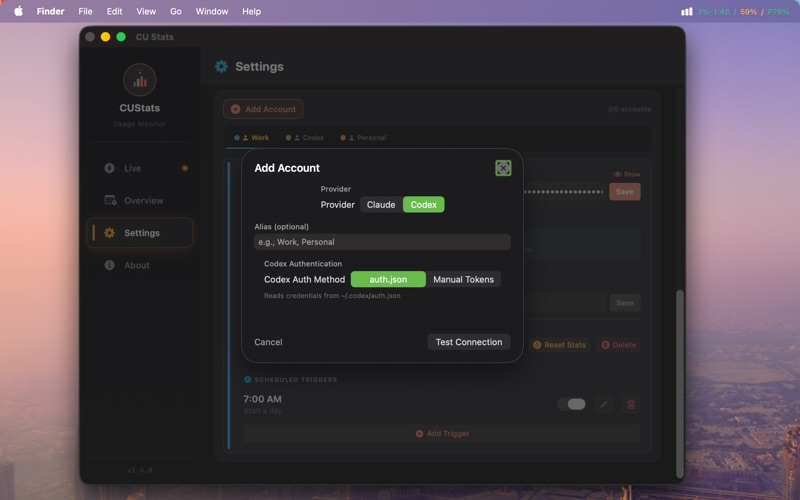This screenshot has height=500, width=800.
Task: Click the Settings gear sidebar icon
Action: click(109, 233)
